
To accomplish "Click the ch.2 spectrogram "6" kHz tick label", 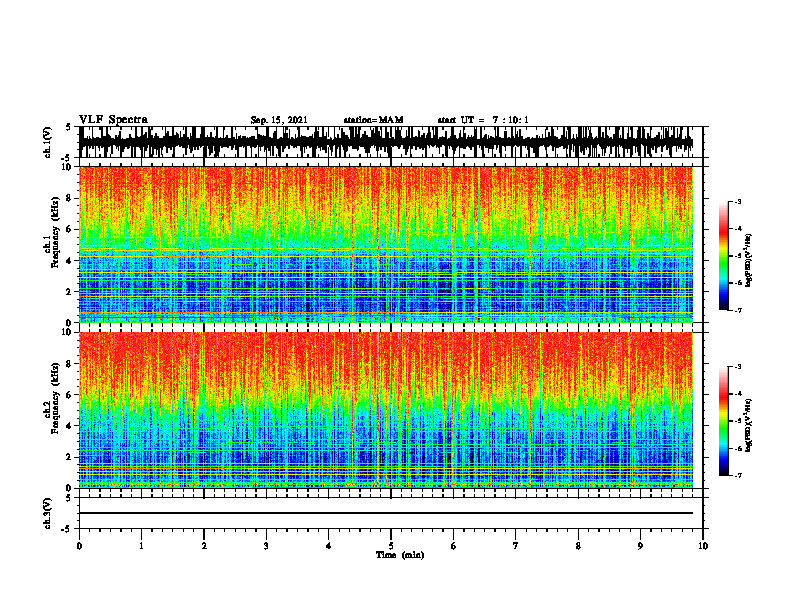I will point(70,395).
